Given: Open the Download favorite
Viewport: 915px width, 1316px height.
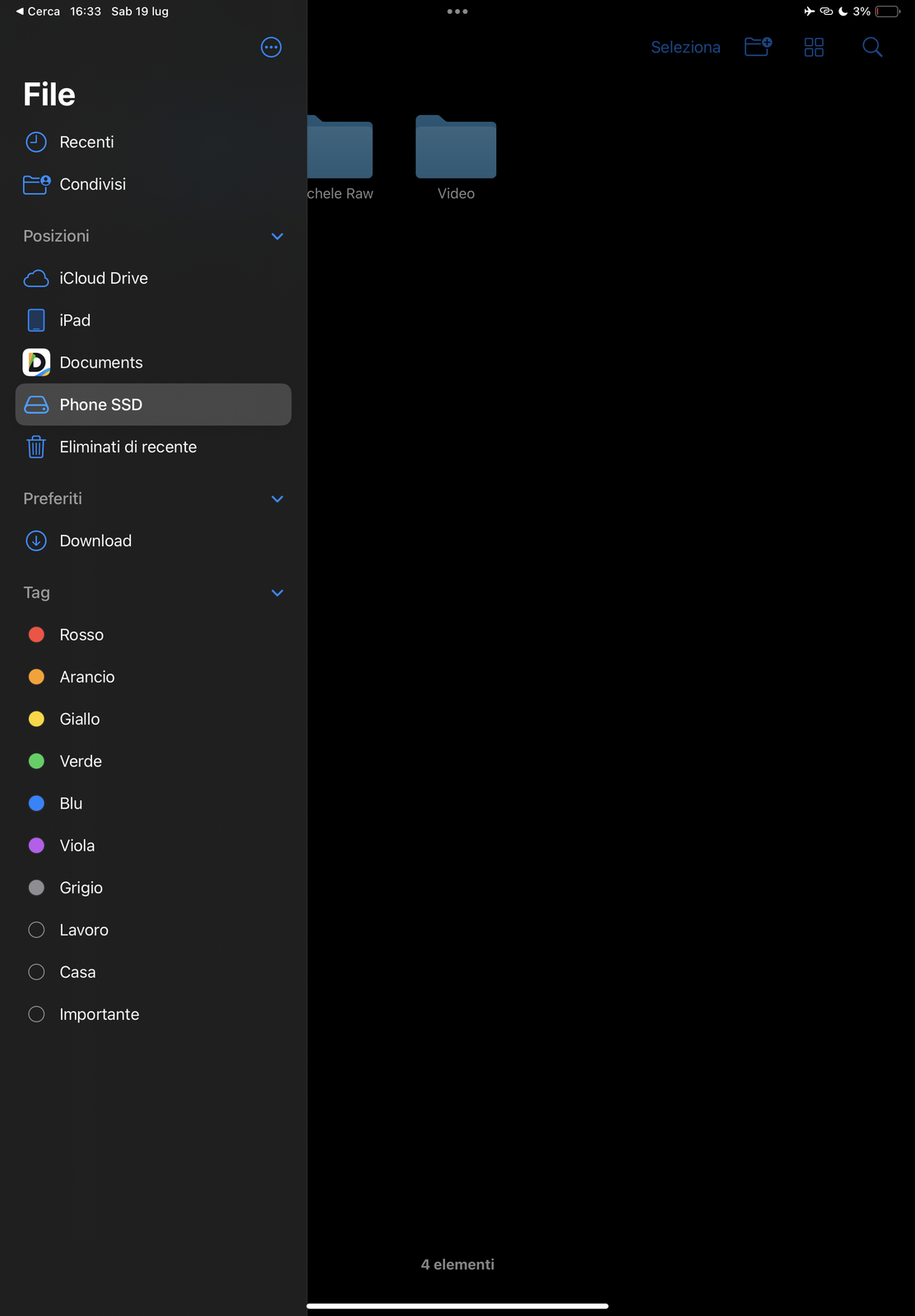Looking at the screenshot, I should click(153, 541).
